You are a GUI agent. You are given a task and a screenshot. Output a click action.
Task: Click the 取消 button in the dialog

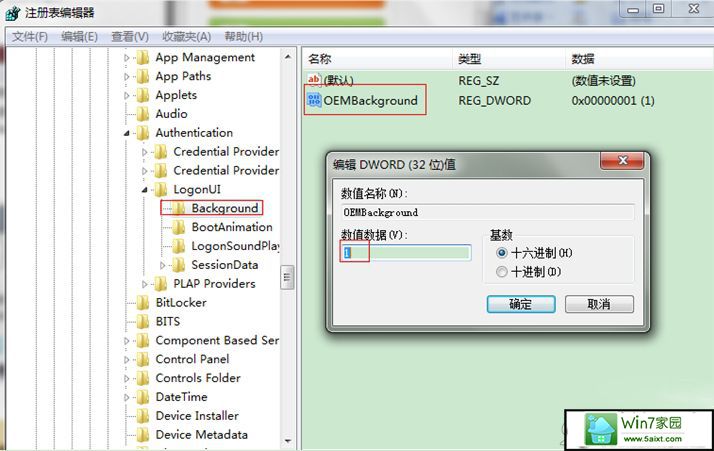pos(599,304)
